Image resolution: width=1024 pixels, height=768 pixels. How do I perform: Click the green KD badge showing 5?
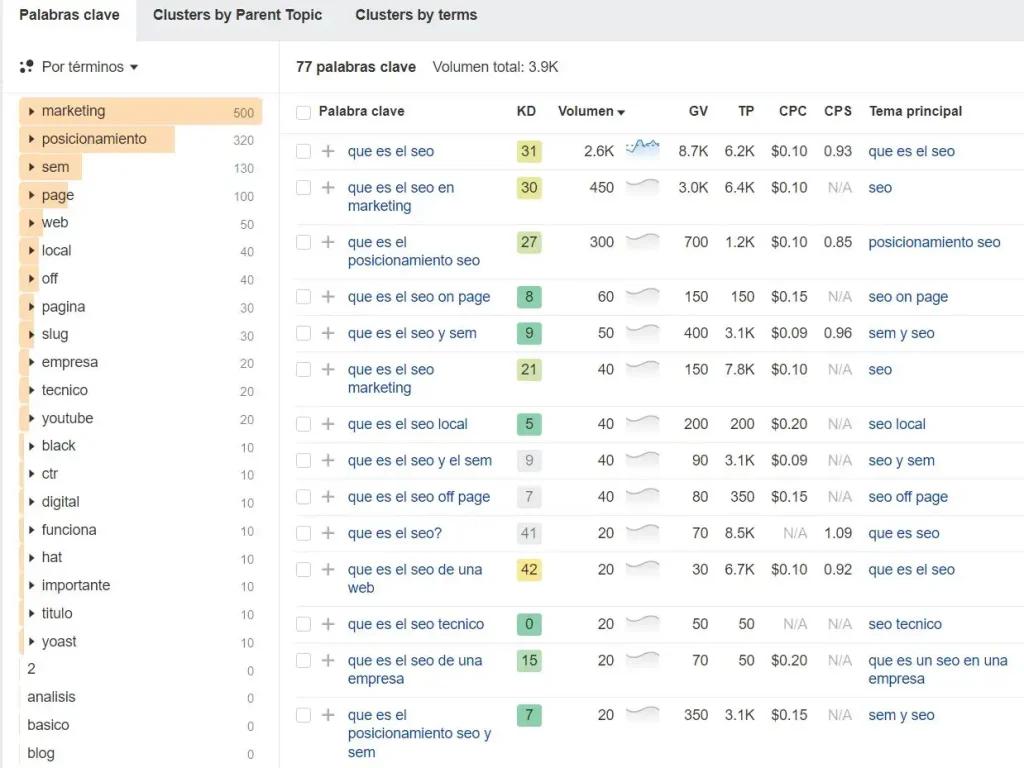point(529,424)
